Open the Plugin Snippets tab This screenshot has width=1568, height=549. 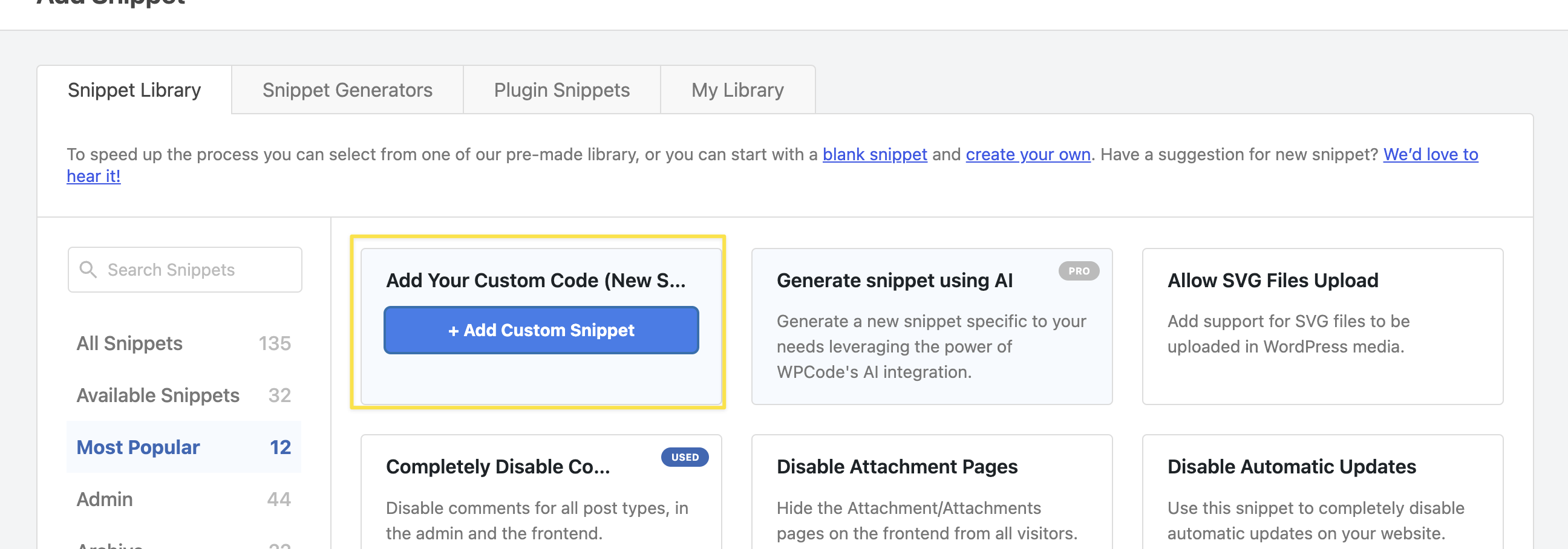562,90
